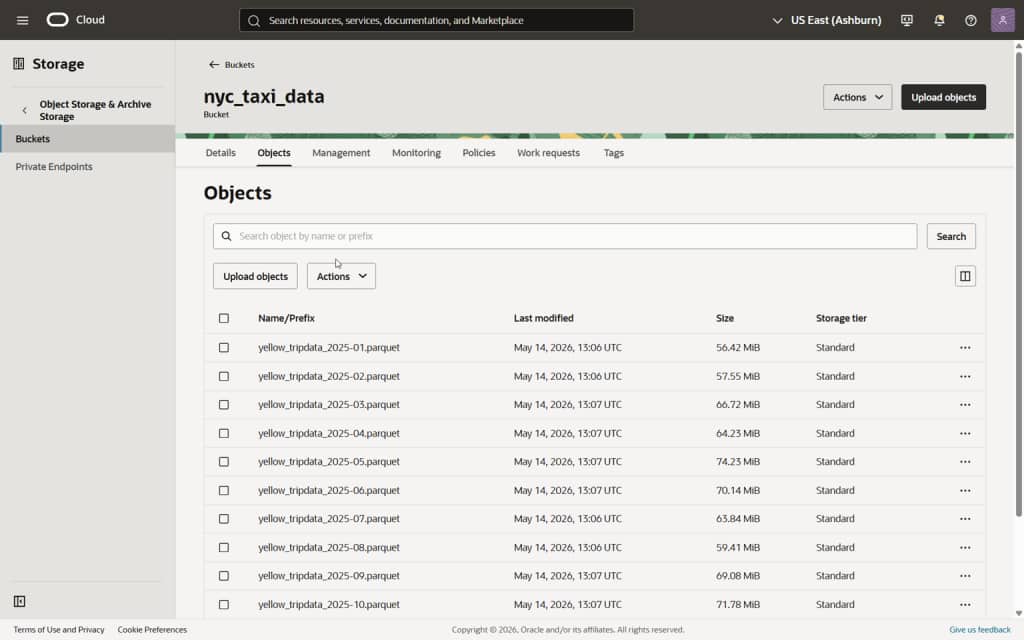Open actions menu for yellow_tripdata_2025-05.parquet
The width and height of the screenshot is (1024, 640).
point(965,462)
